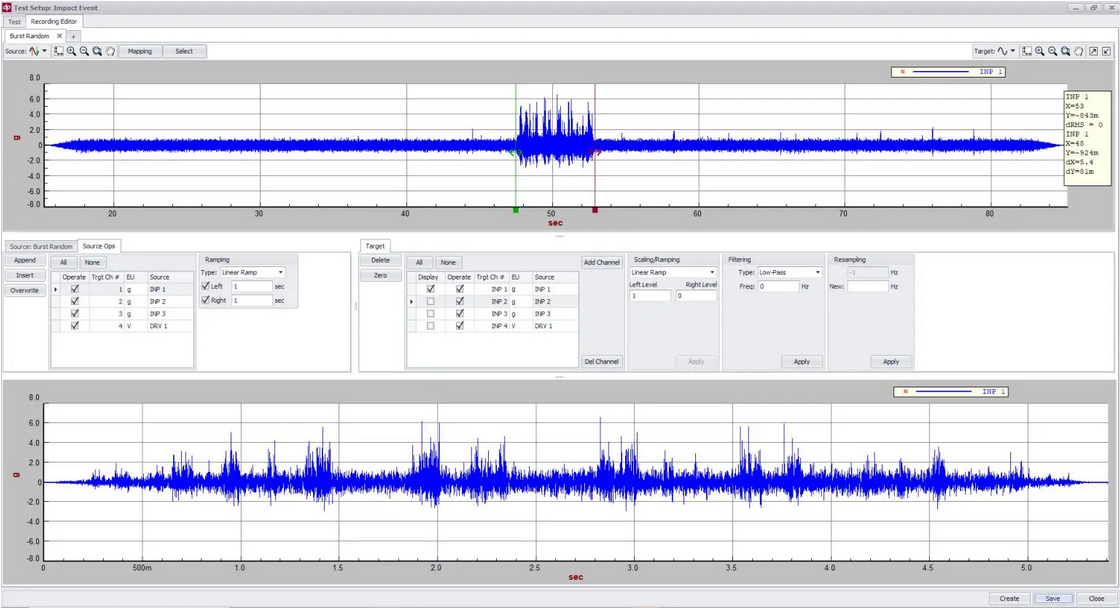Select the pan hand tool in Source toolbar

[110, 51]
